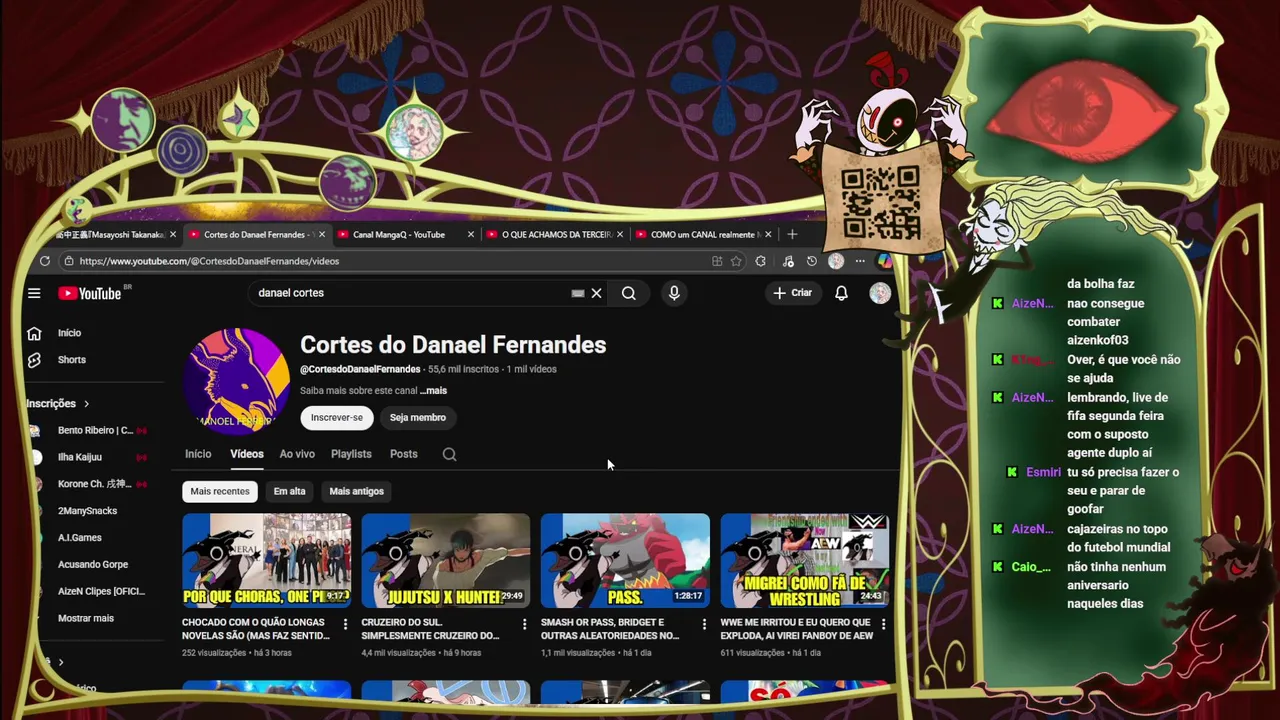The height and width of the screenshot is (720, 1280).
Task: Open the split screen icon in address bar
Action: point(717,261)
